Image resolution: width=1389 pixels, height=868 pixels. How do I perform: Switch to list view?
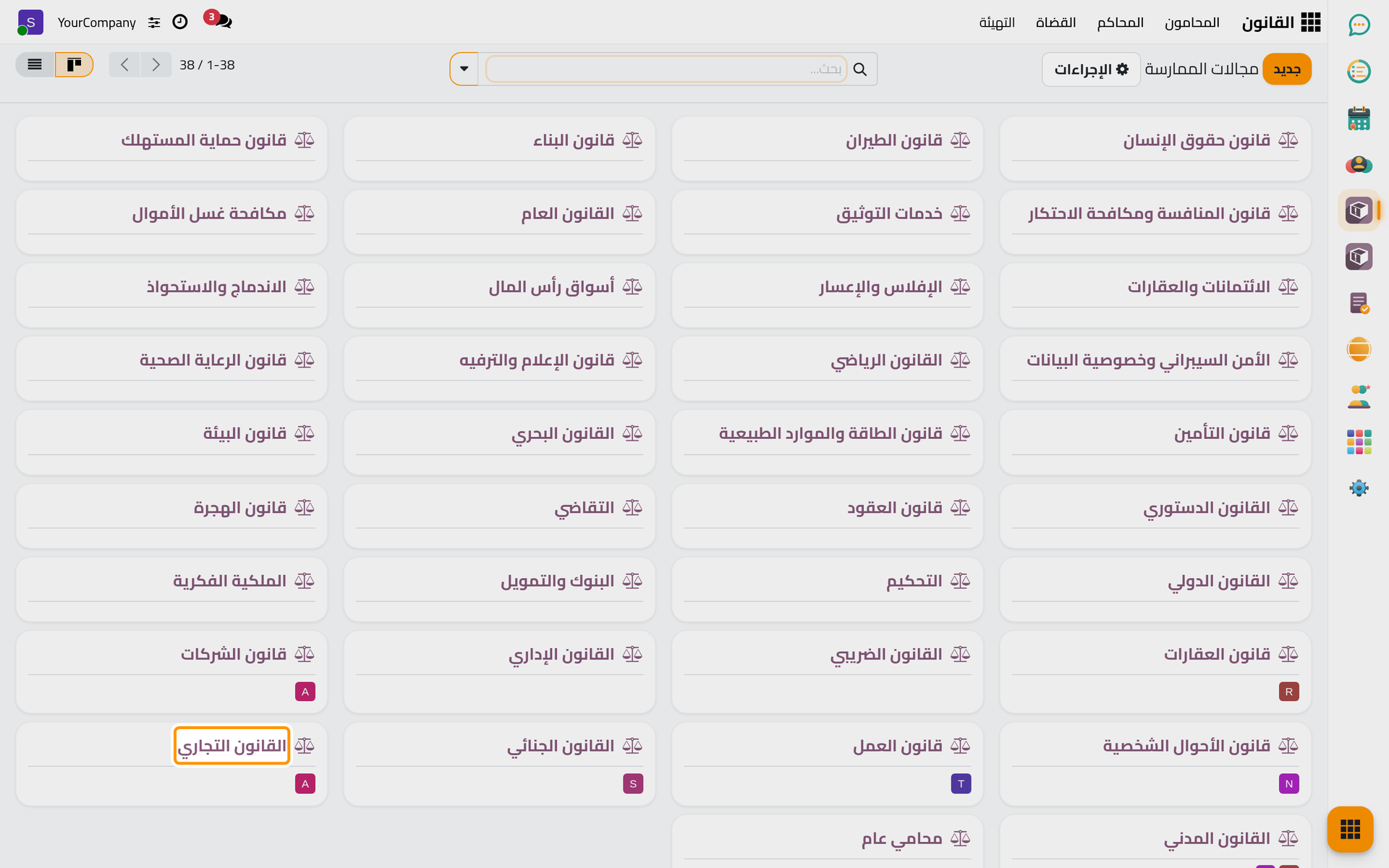click(x=35, y=64)
